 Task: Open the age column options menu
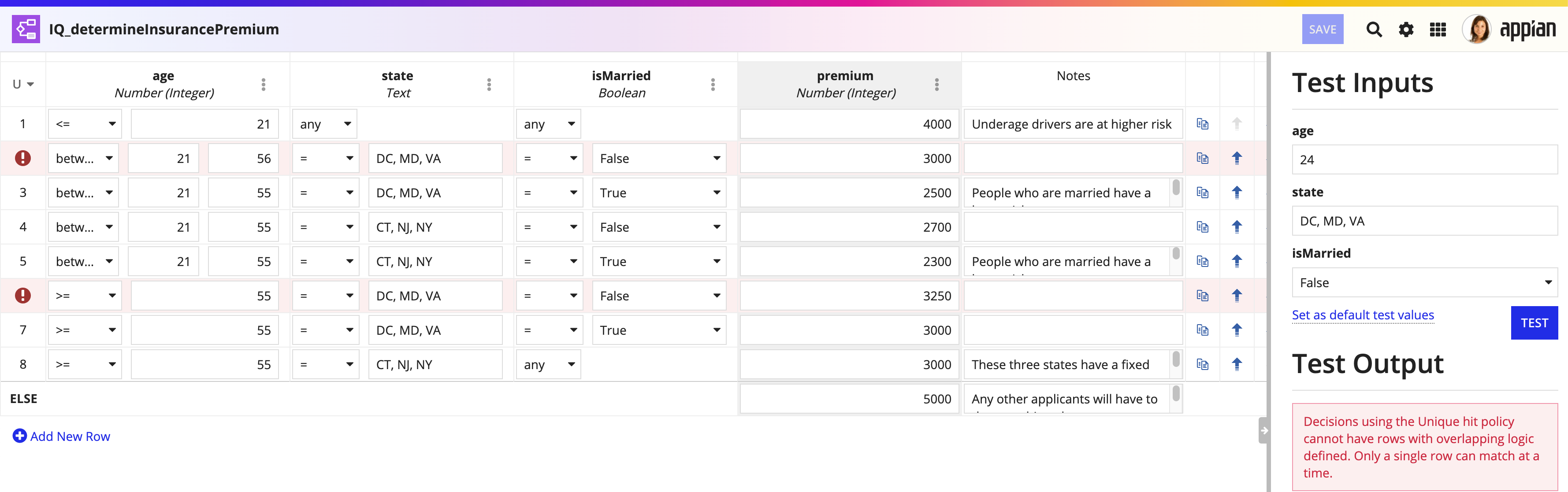[x=264, y=85]
